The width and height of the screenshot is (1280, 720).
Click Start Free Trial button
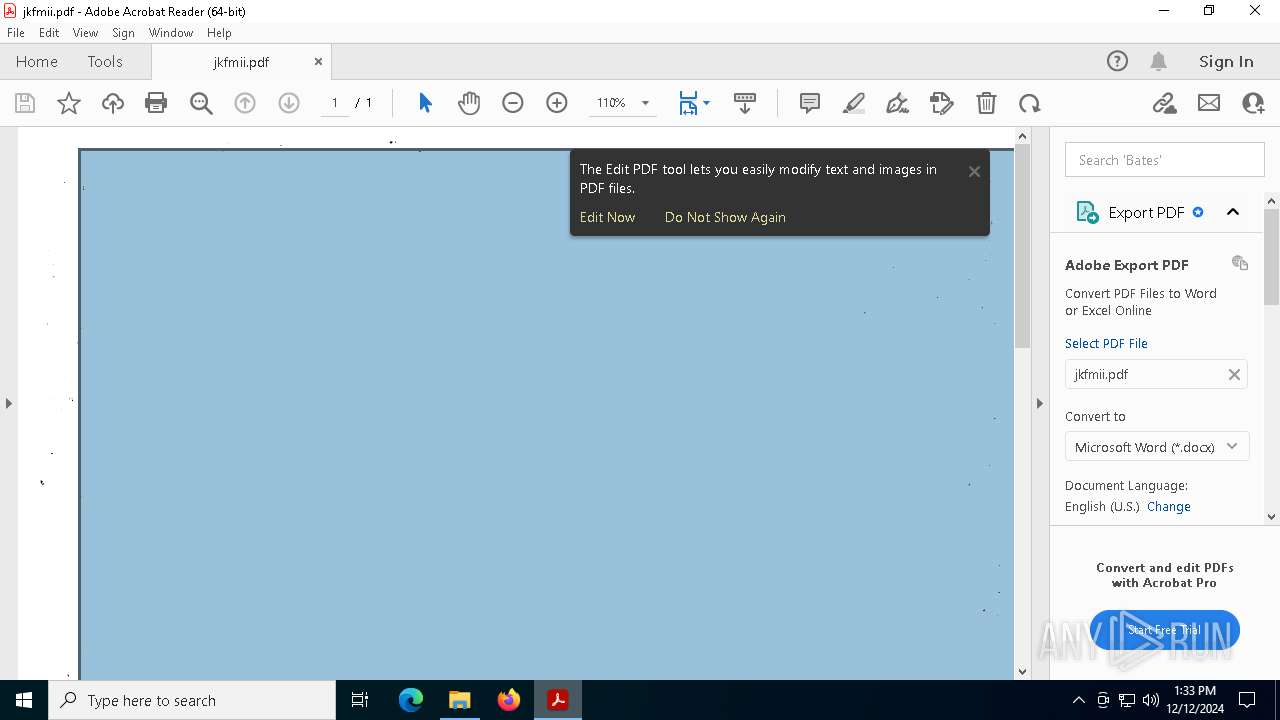point(1165,630)
